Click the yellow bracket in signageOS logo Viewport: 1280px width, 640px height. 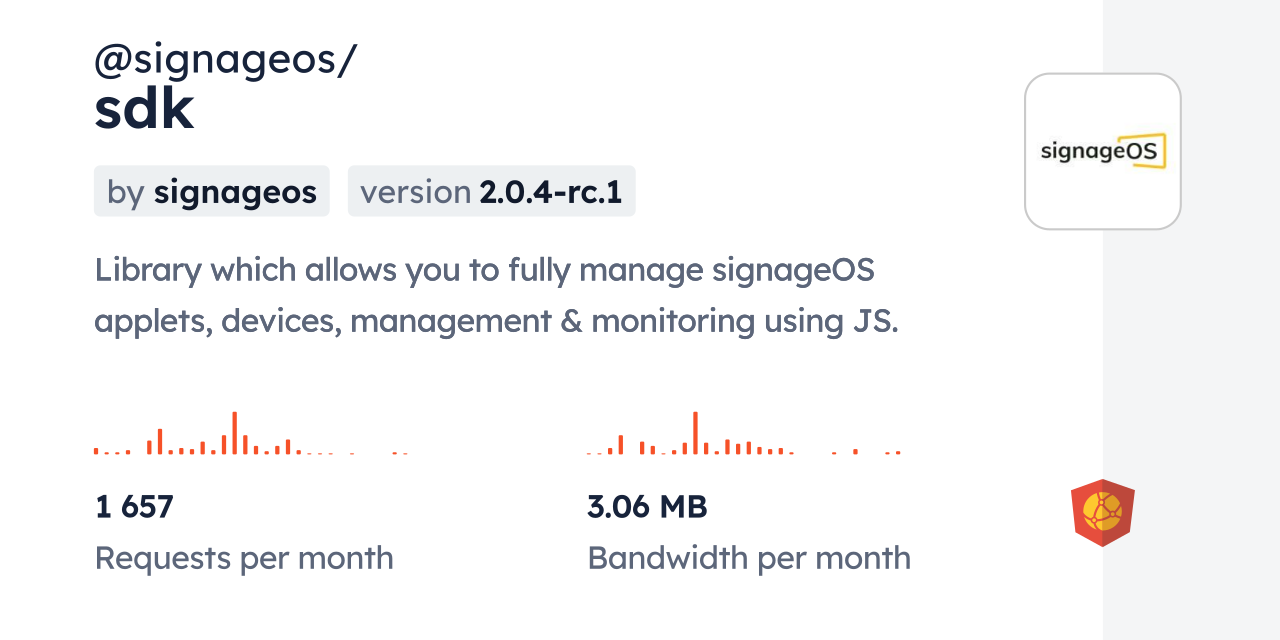(1149, 152)
